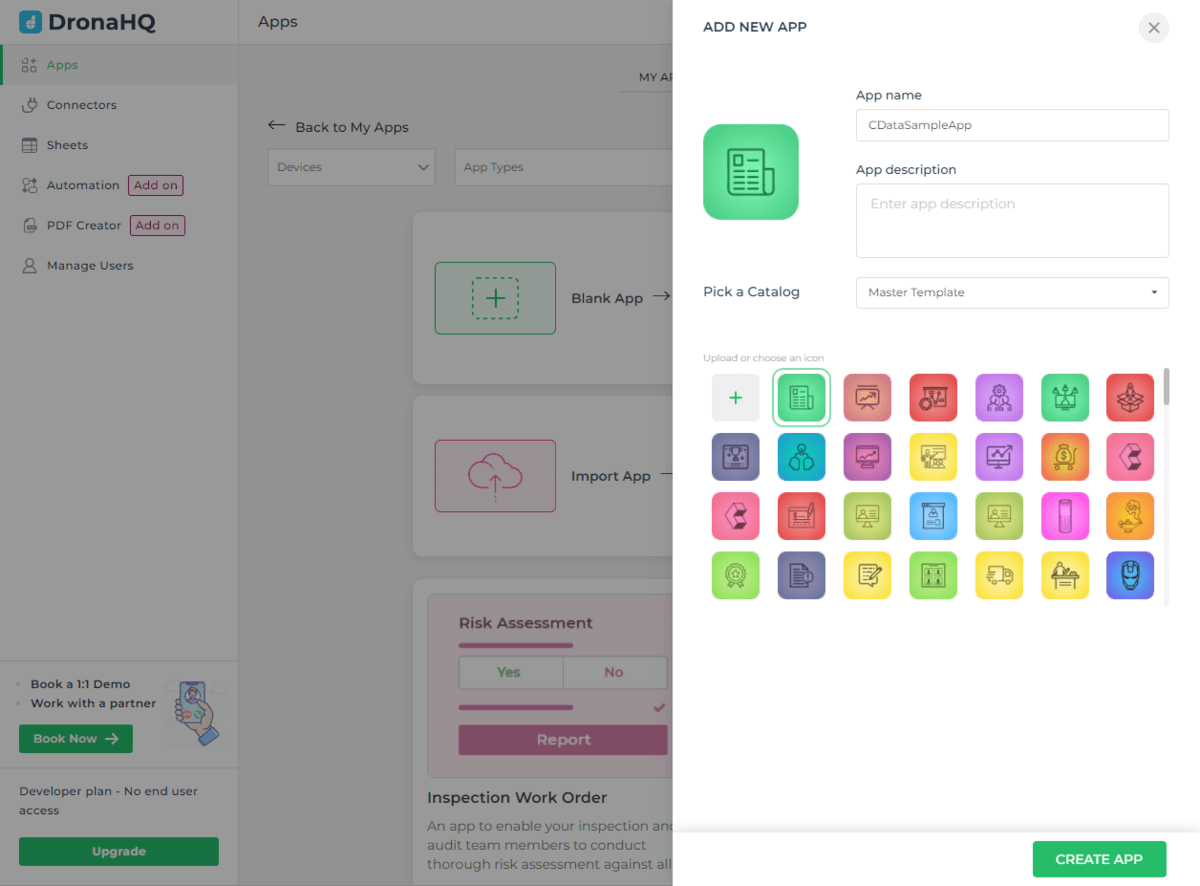Open Sheets in the sidebar
The image size is (1200, 886).
pos(119,145)
